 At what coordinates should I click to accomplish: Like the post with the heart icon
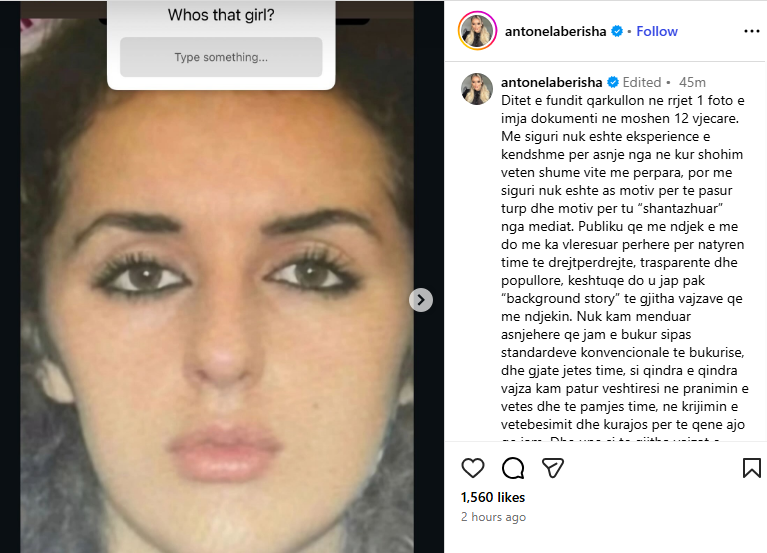[x=473, y=468]
